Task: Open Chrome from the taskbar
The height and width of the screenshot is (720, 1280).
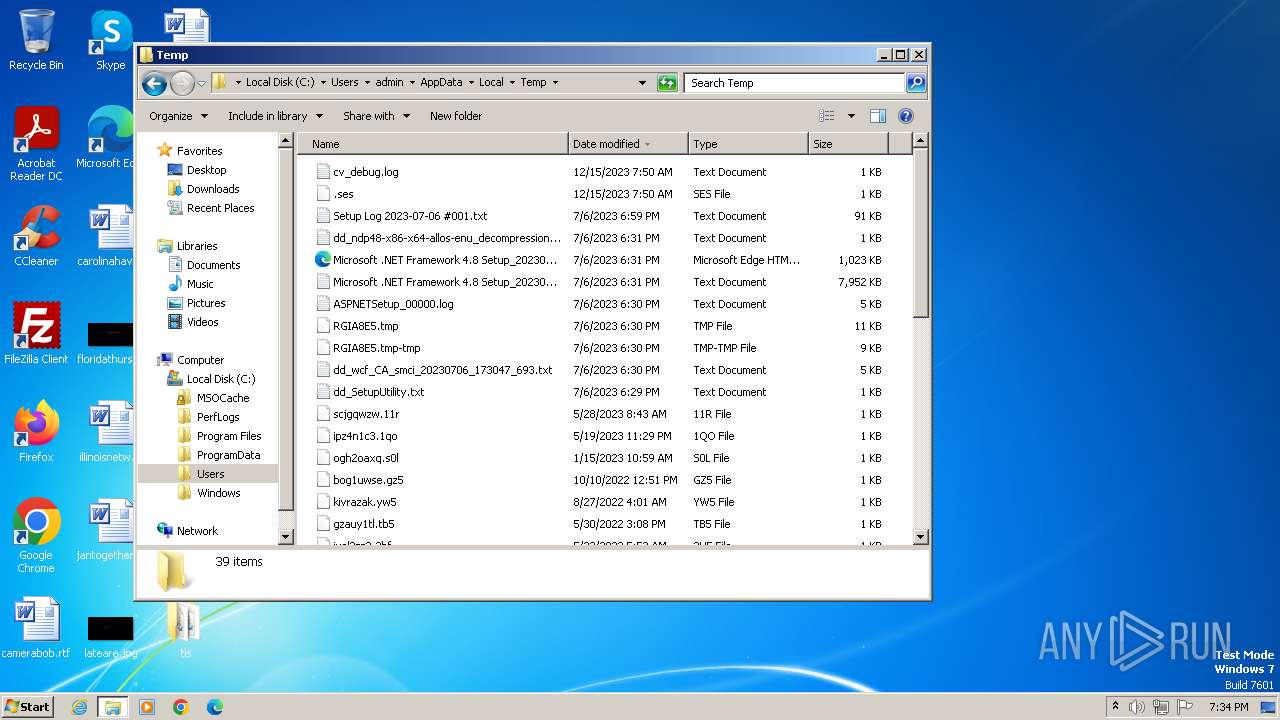Action: coord(181,707)
